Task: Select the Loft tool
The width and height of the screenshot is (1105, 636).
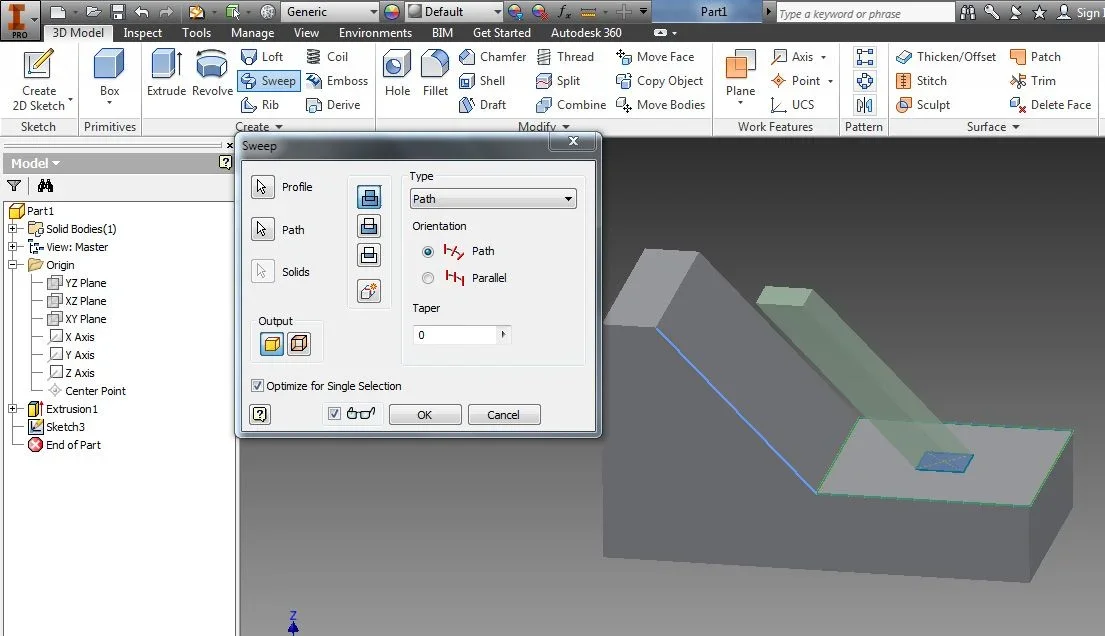Action: click(262, 56)
